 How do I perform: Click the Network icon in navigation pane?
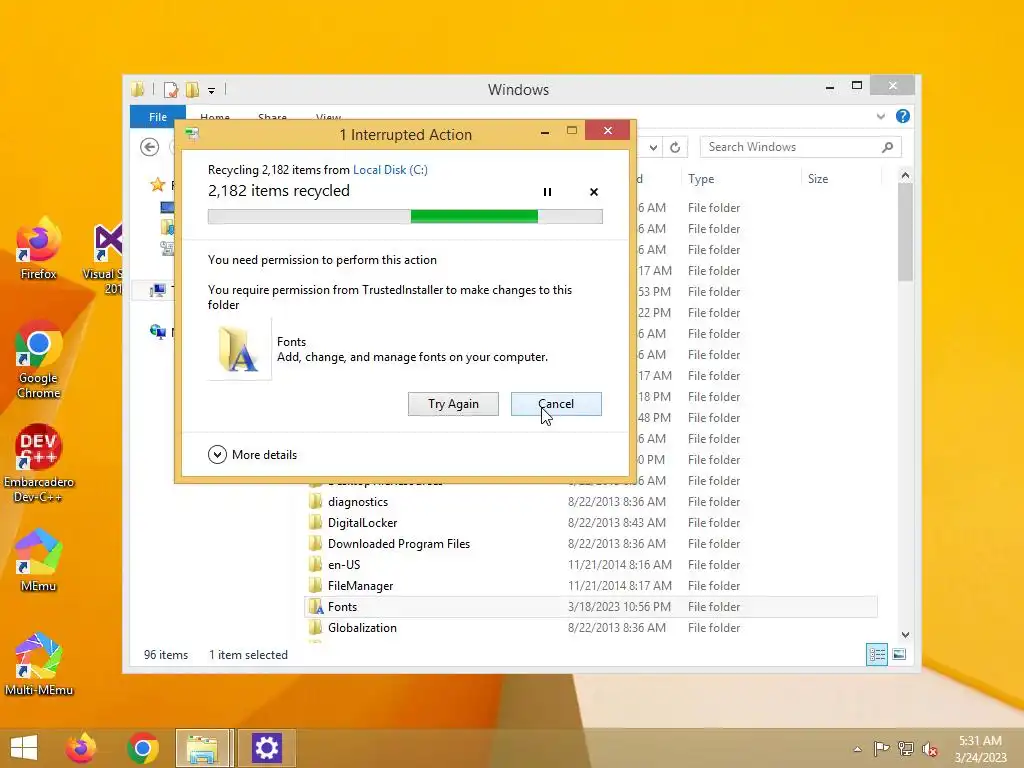[x=157, y=332]
